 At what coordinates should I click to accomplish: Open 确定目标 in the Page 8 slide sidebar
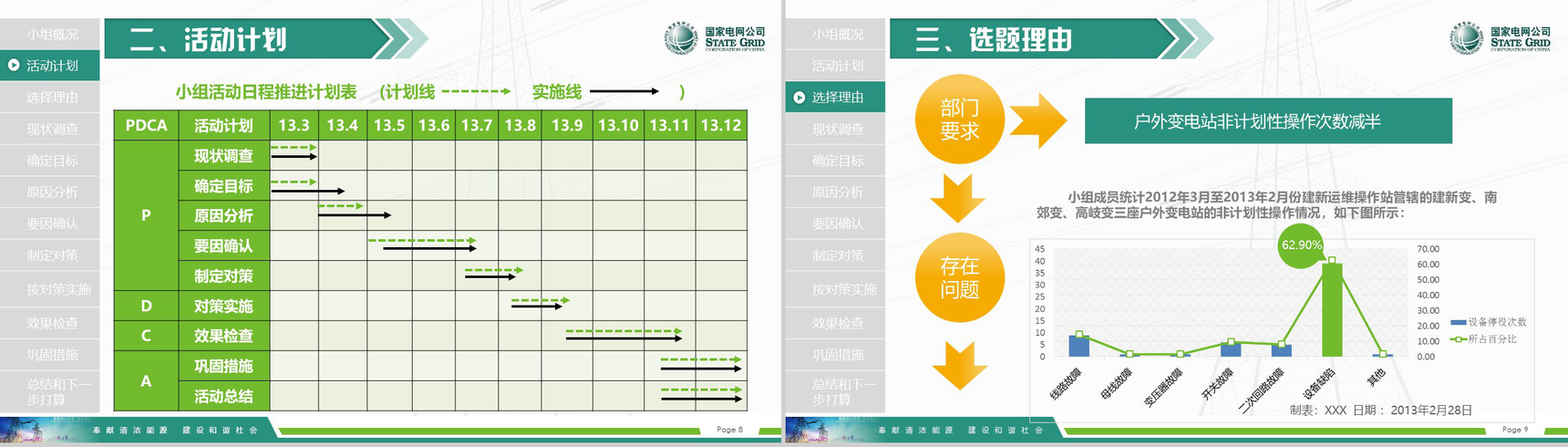click(x=52, y=160)
